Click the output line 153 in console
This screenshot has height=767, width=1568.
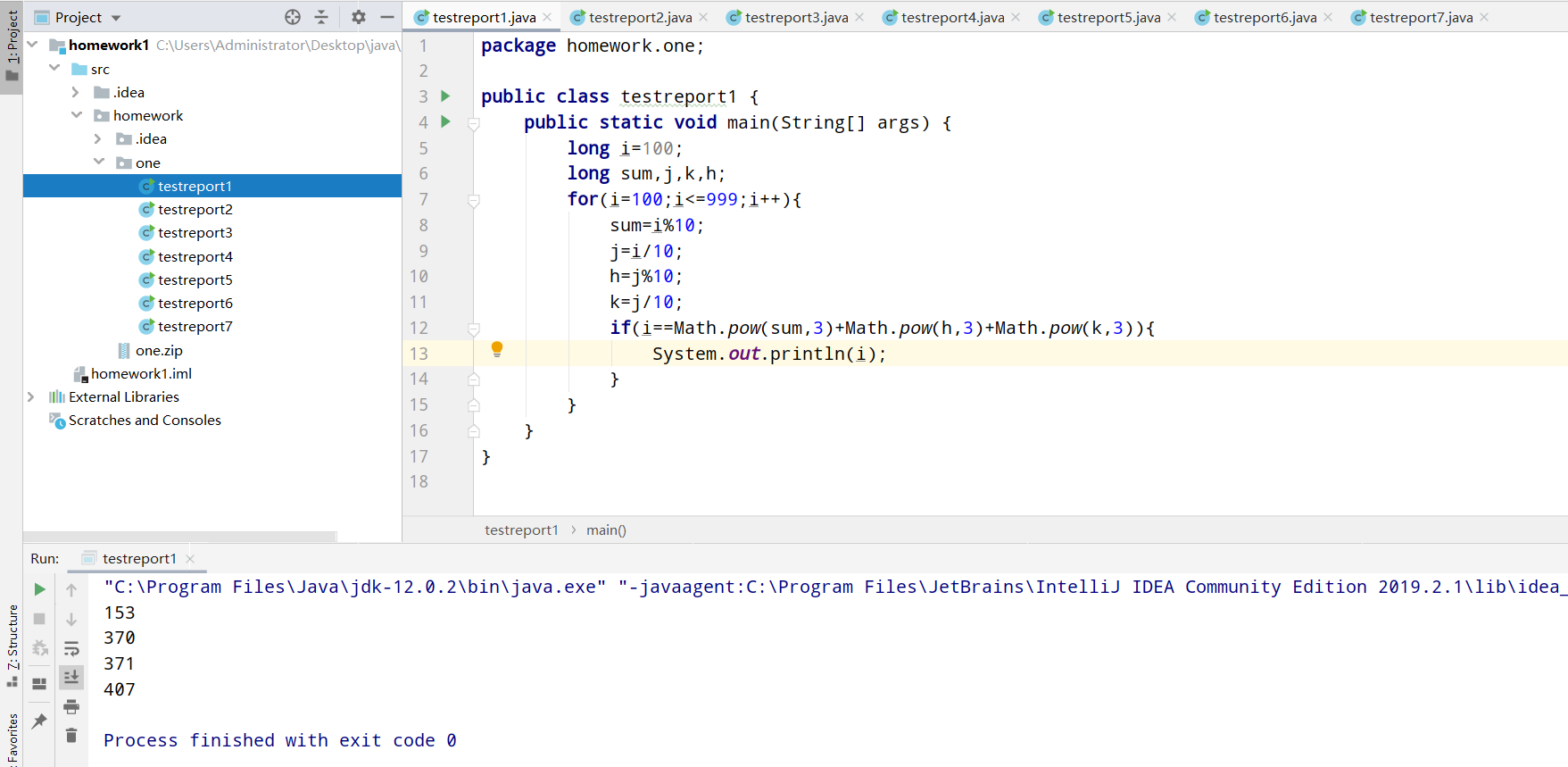point(120,613)
